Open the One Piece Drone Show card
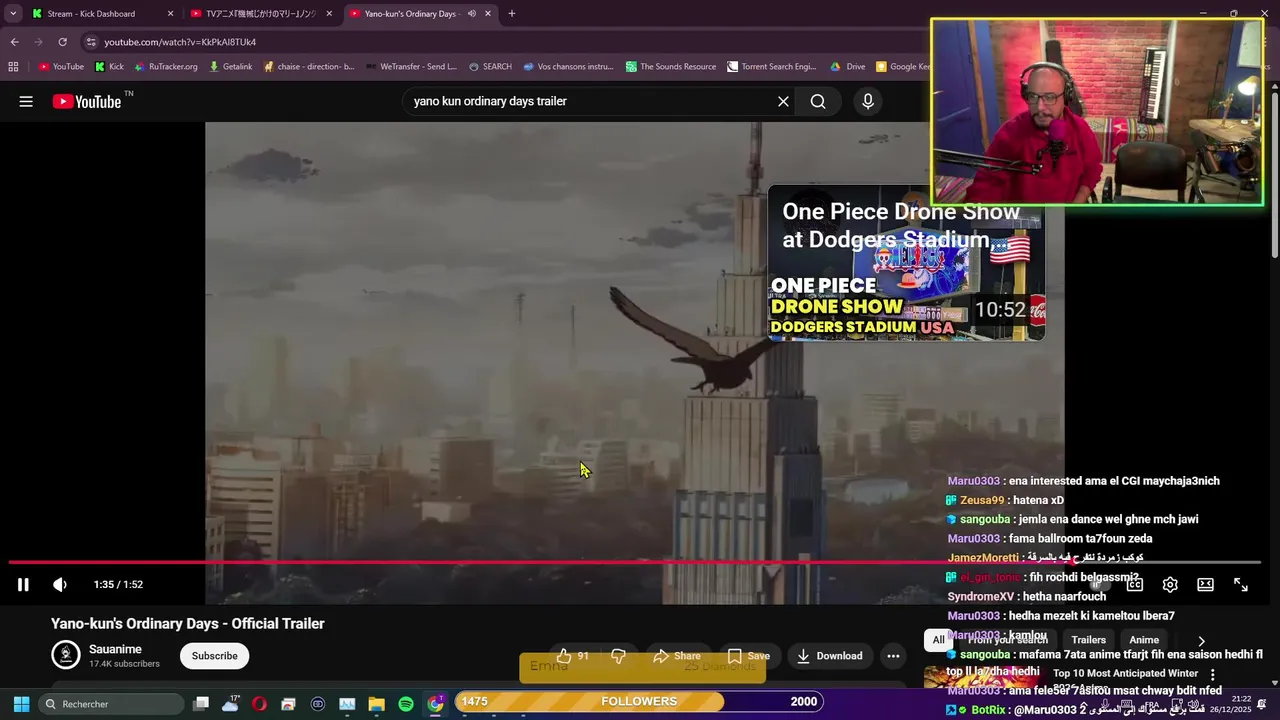Screen dimensions: 1280x720 click(x=906, y=263)
